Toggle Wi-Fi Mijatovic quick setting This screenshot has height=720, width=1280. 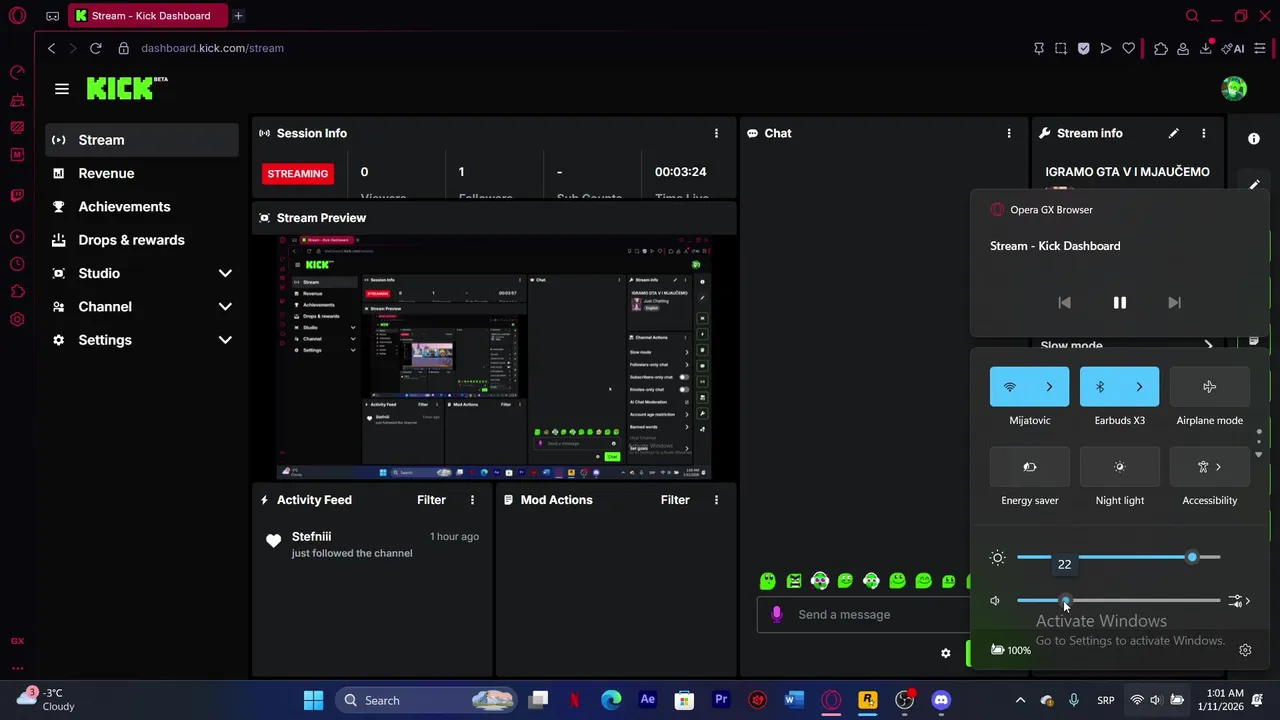click(1009, 387)
